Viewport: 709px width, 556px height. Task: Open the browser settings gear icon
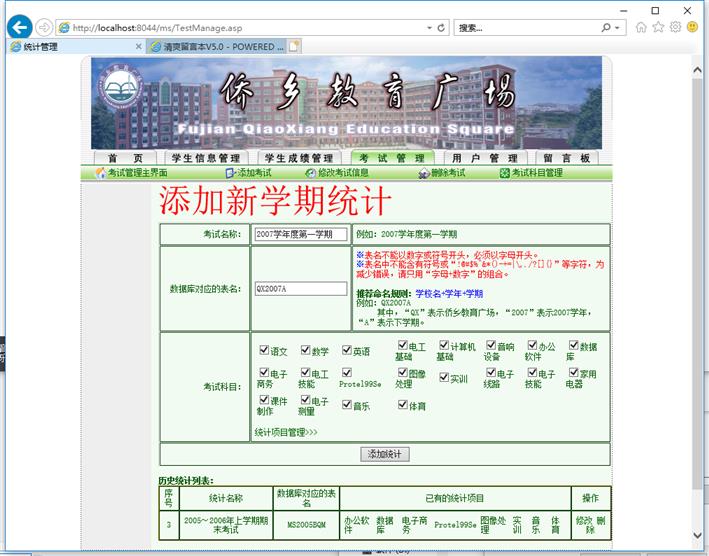(676, 27)
